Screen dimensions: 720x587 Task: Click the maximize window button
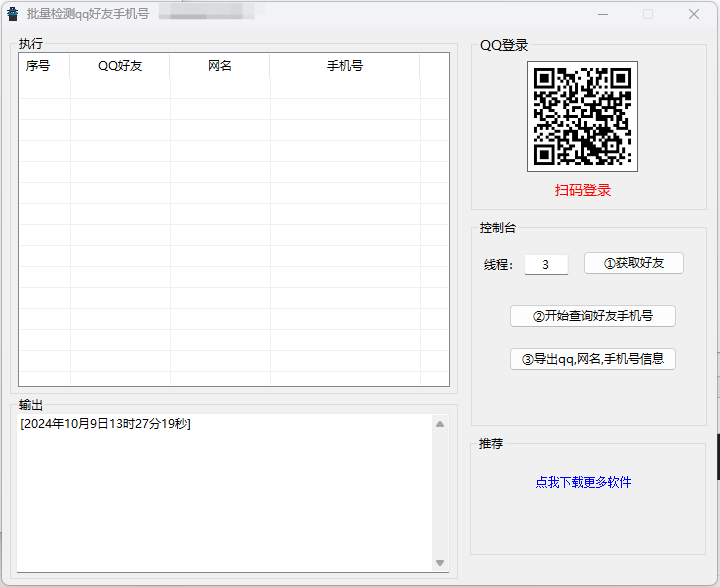(647, 14)
